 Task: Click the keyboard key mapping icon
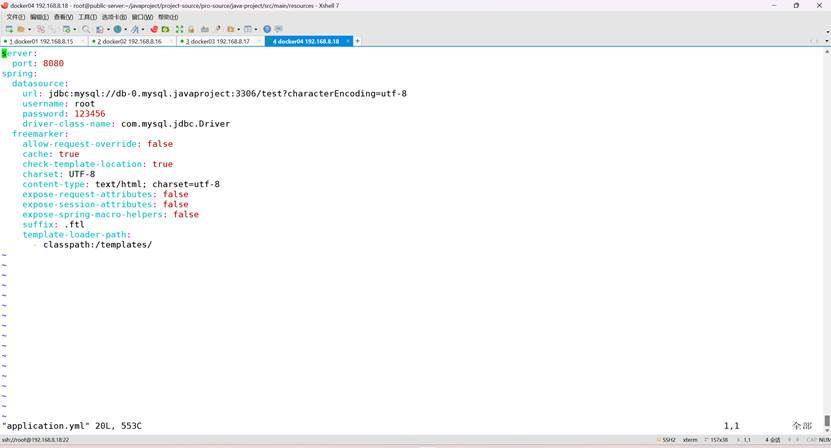pyautogui.click(x=205, y=29)
